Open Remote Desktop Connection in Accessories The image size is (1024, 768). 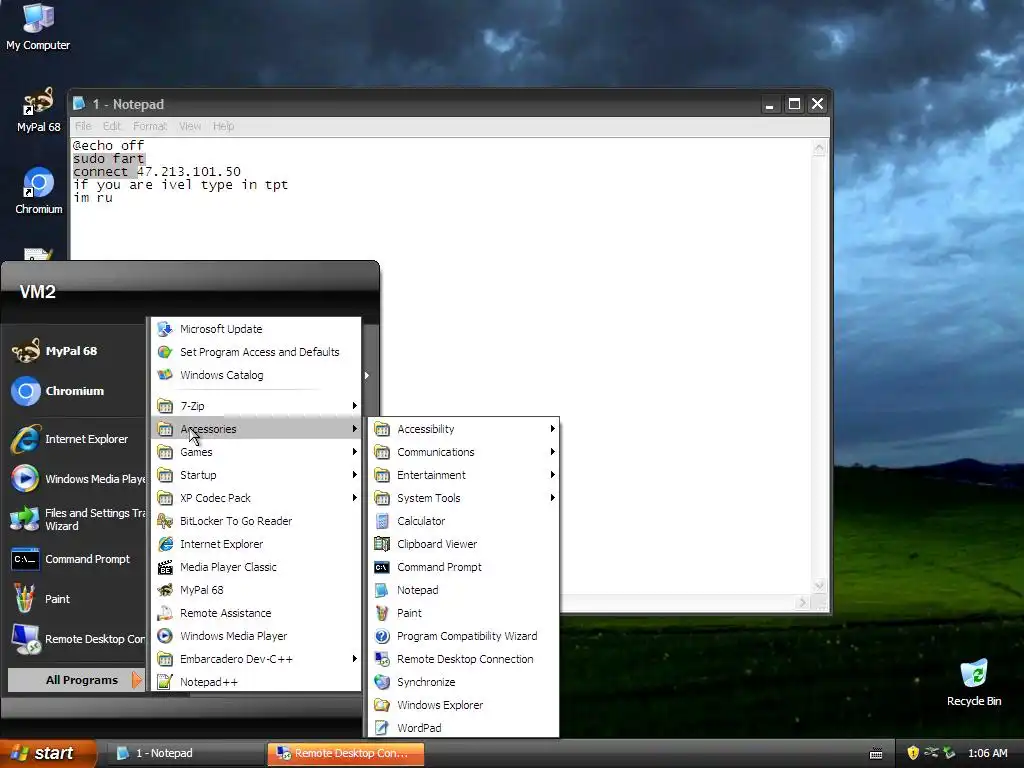tap(464, 659)
